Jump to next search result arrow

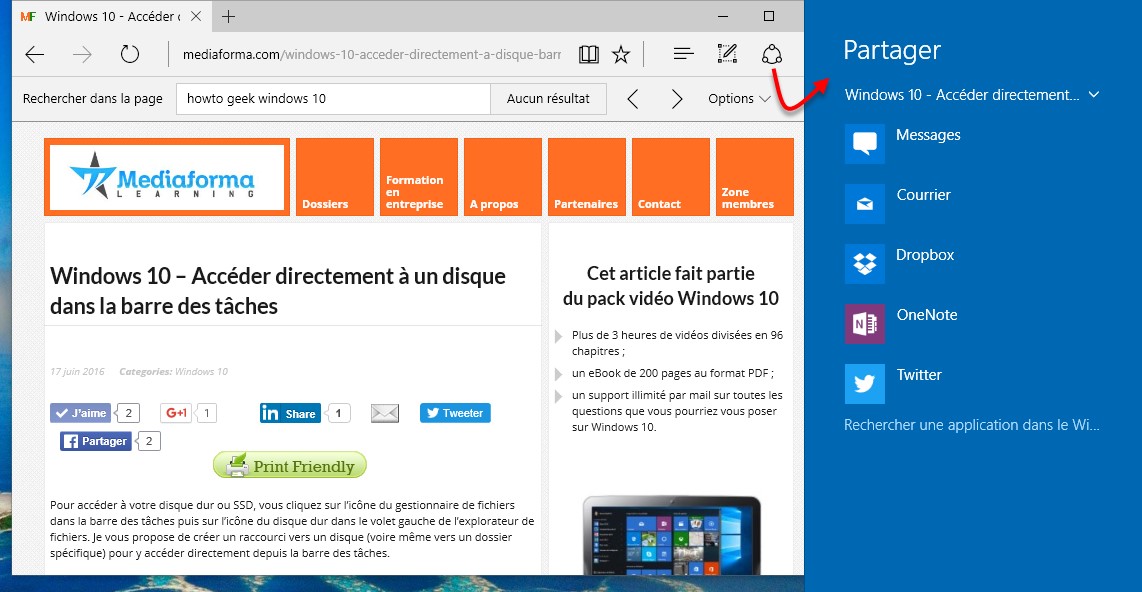point(677,99)
